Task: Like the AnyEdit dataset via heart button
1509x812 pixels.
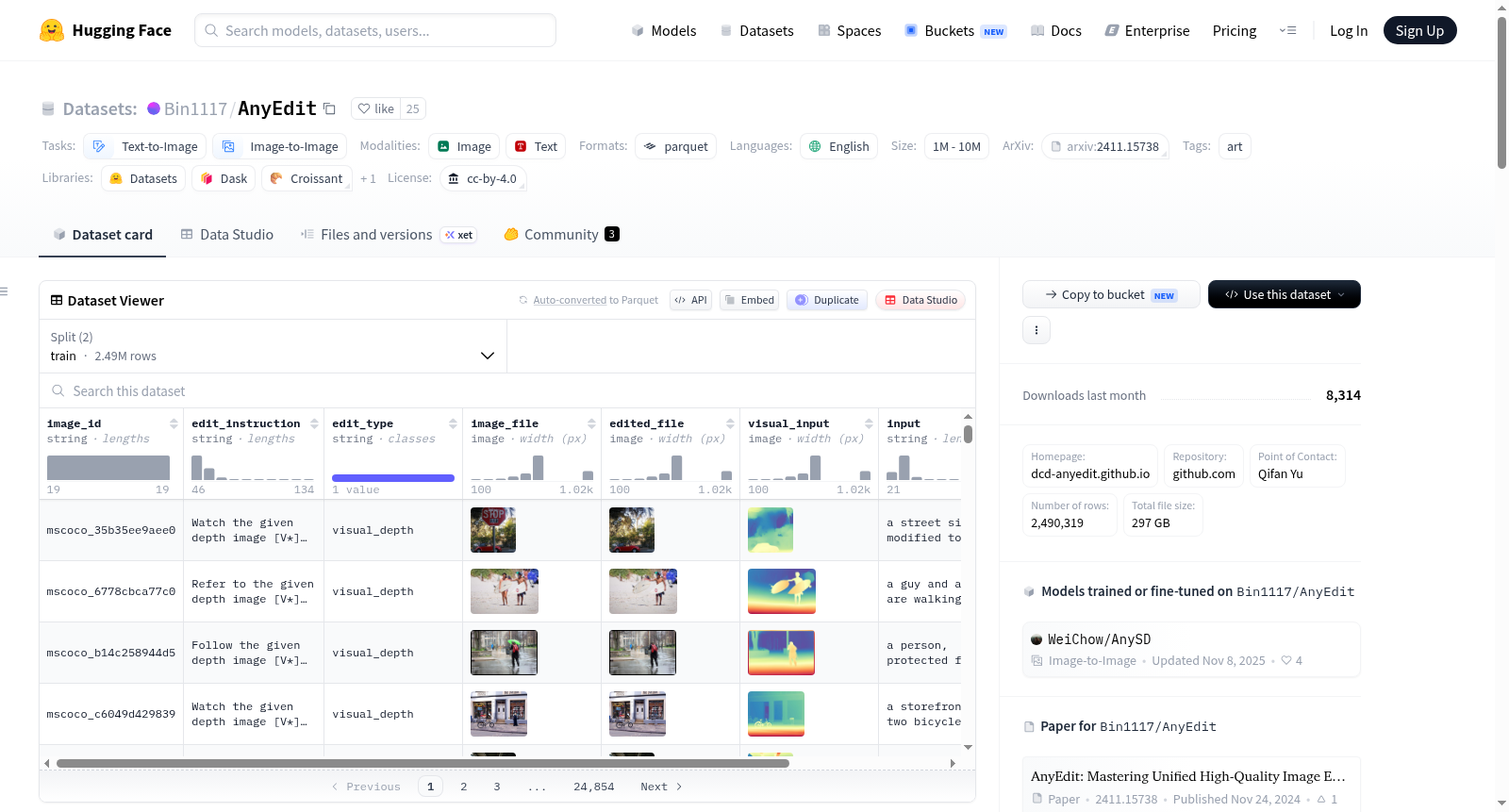Action: click(375, 108)
